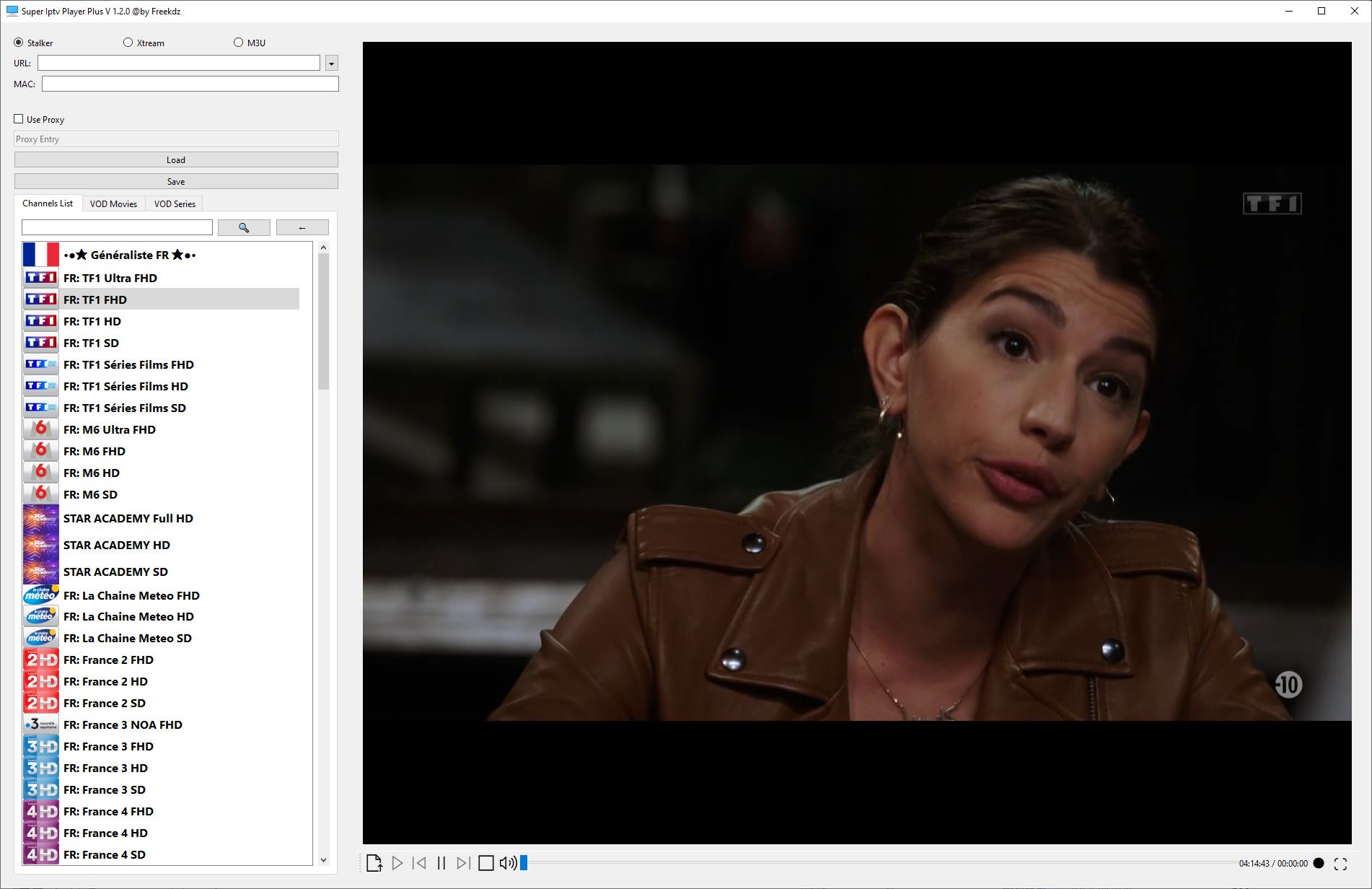Switch to the VOD Movies tab

coord(113,204)
